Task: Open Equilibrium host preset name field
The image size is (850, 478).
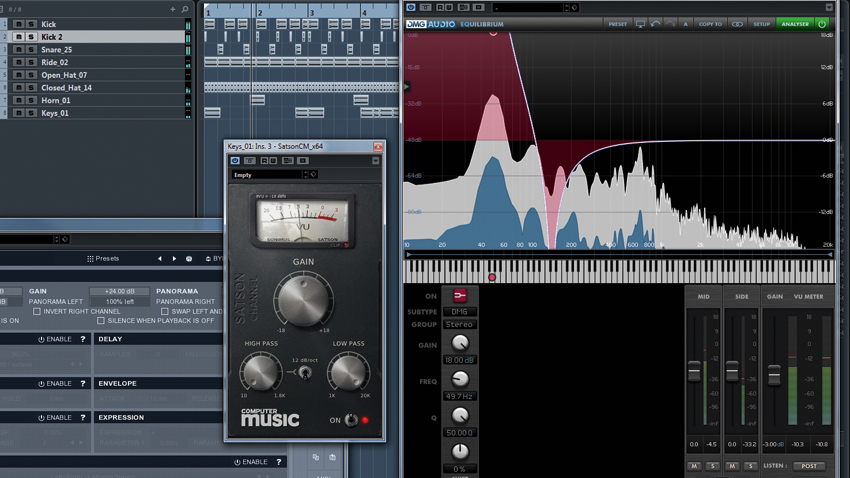Action: click(528, 8)
